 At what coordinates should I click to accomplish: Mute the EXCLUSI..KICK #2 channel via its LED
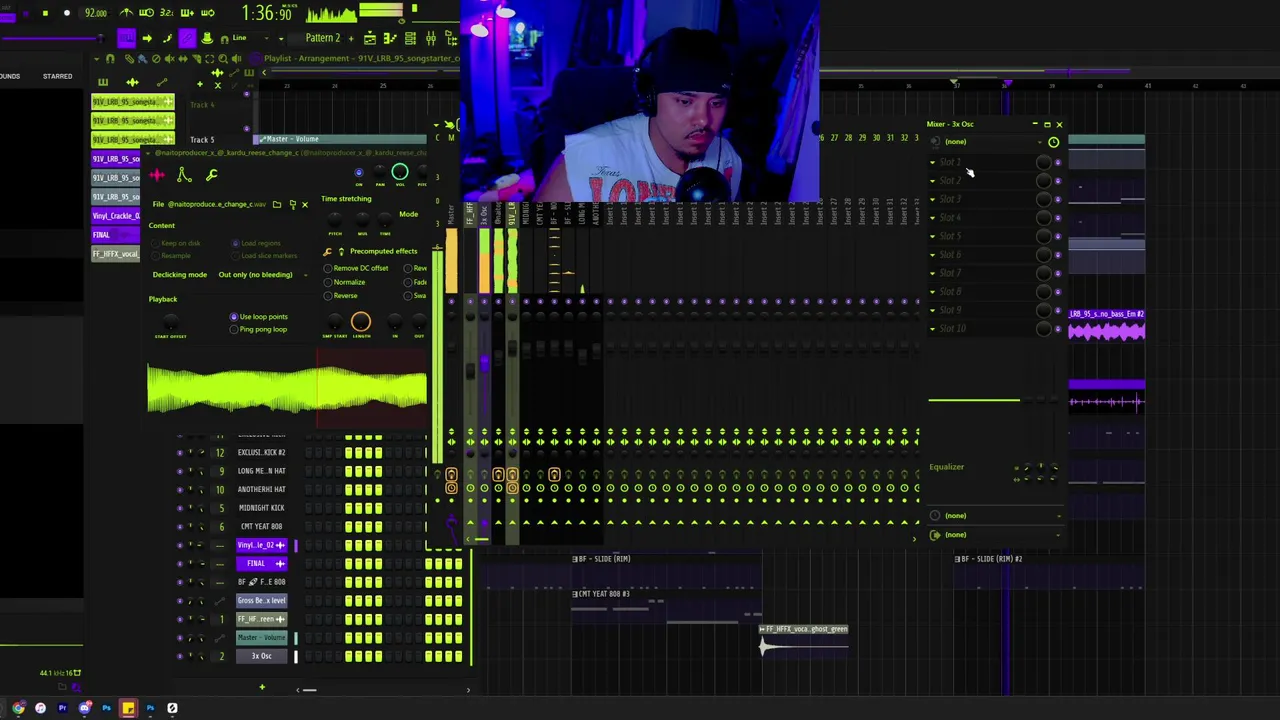[x=180, y=453]
